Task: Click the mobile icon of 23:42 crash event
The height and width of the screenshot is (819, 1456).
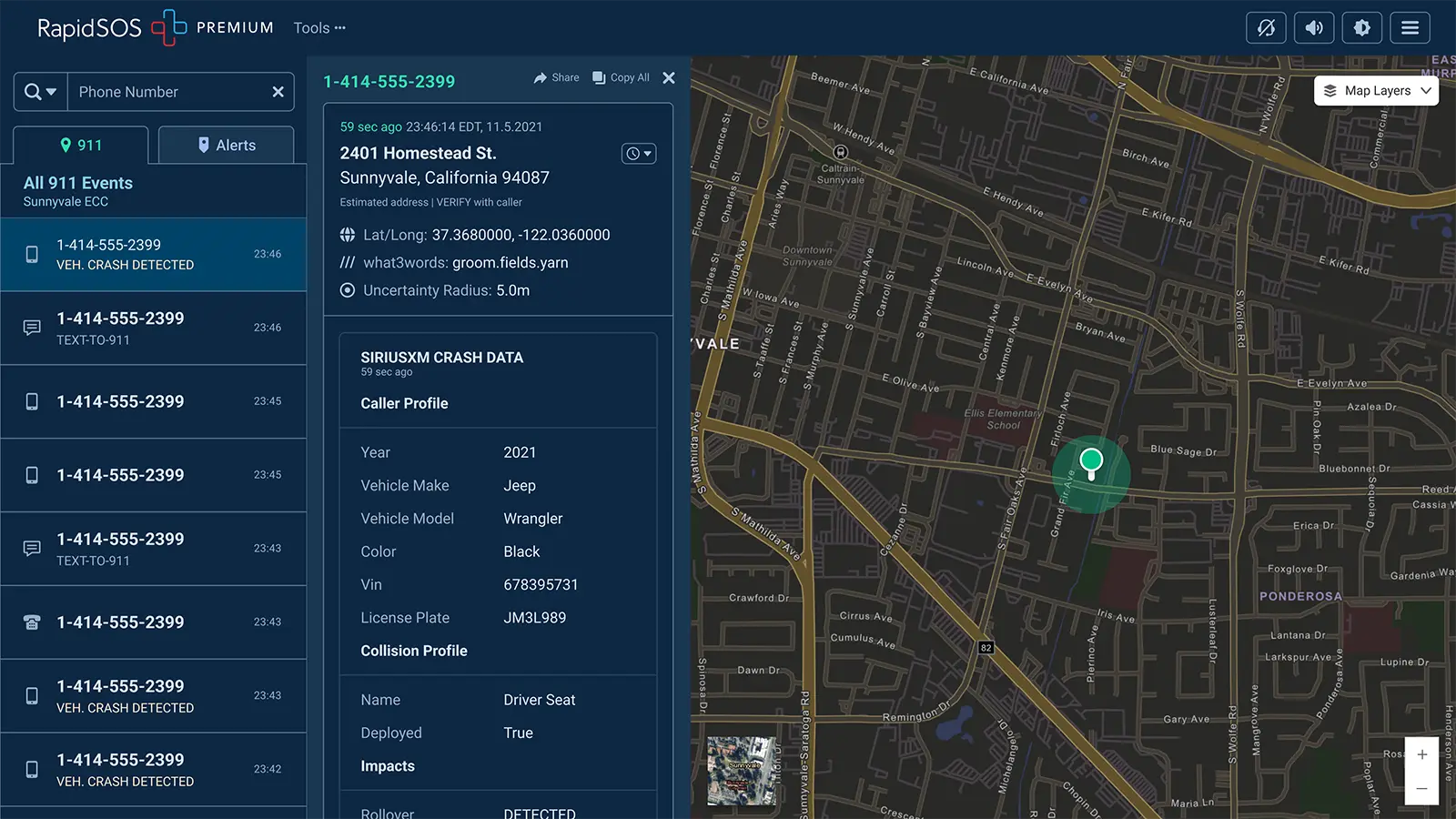Action: 32,770
